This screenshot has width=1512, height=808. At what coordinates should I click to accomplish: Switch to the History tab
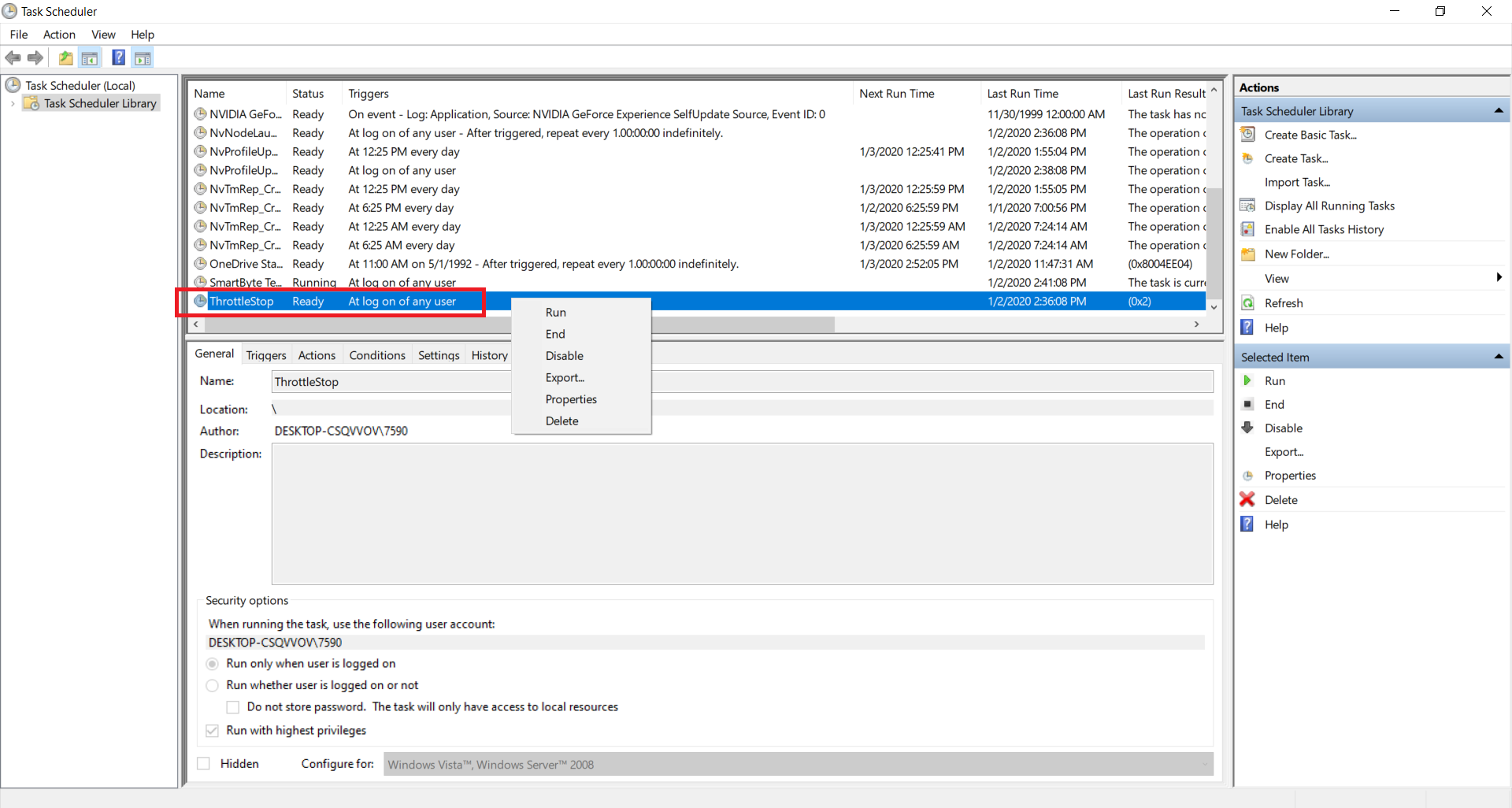(489, 355)
